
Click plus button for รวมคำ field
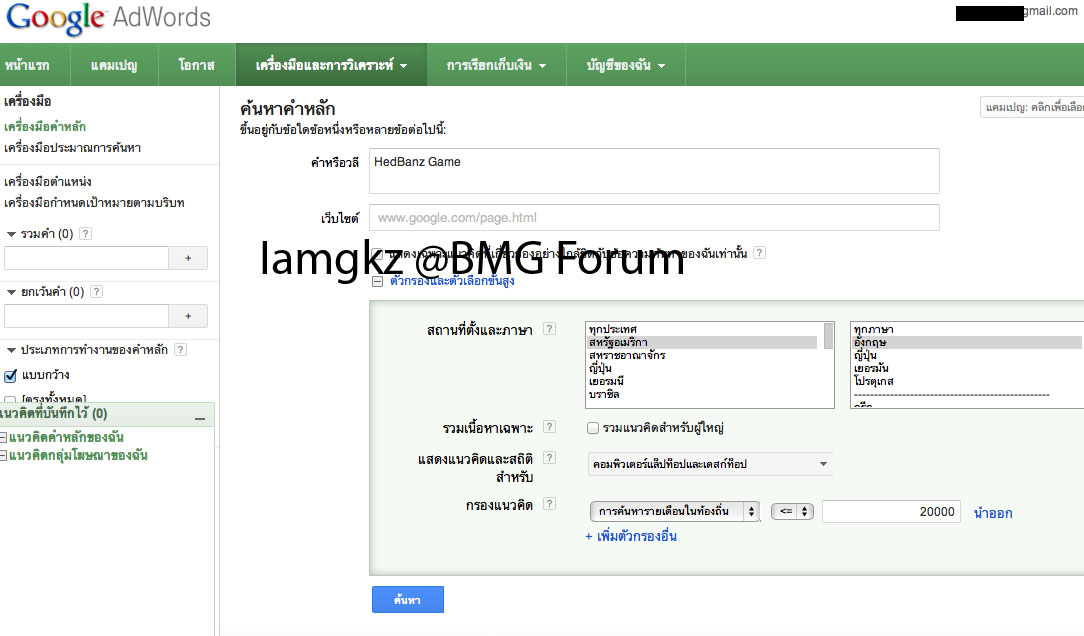pos(188,258)
